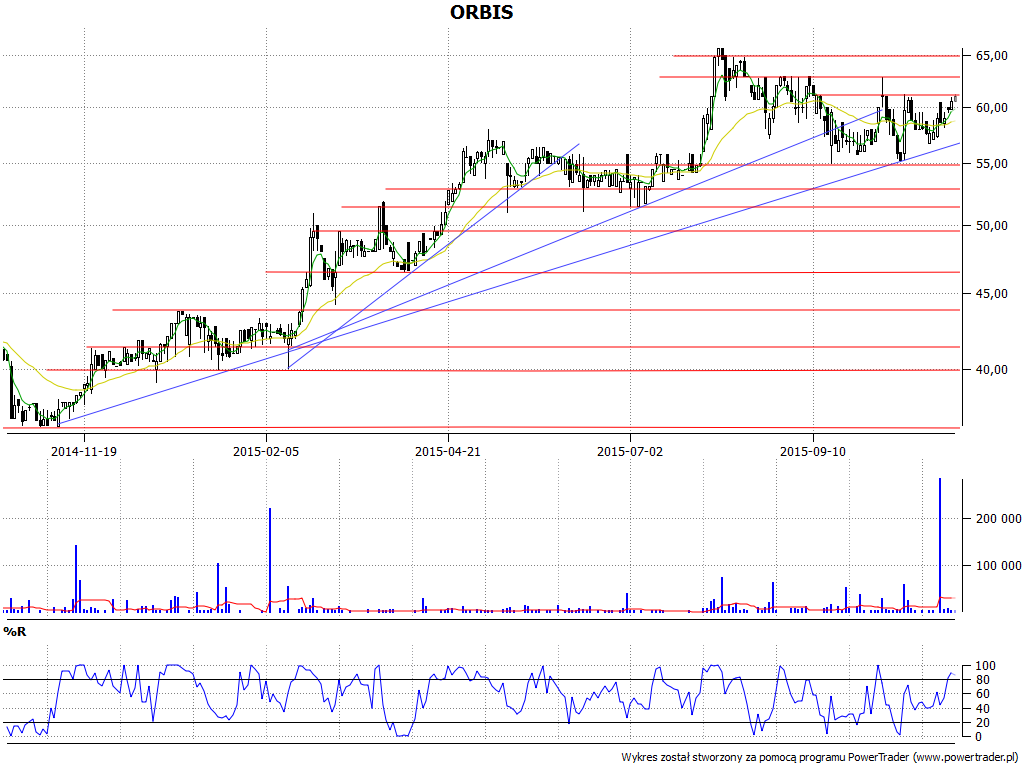Click the 65,00 price axis label

click(x=991, y=56)
